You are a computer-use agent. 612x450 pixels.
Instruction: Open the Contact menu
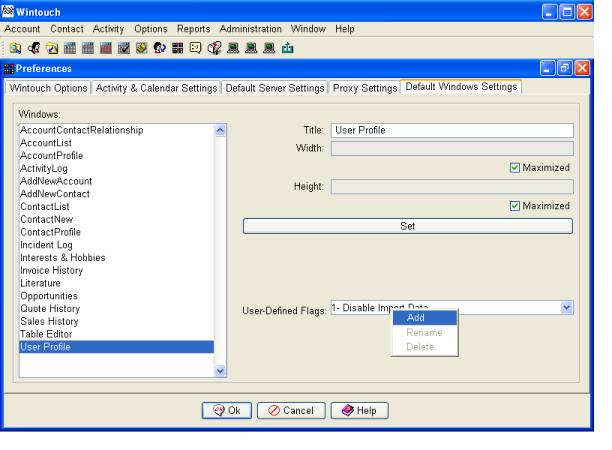click(67, 29)
